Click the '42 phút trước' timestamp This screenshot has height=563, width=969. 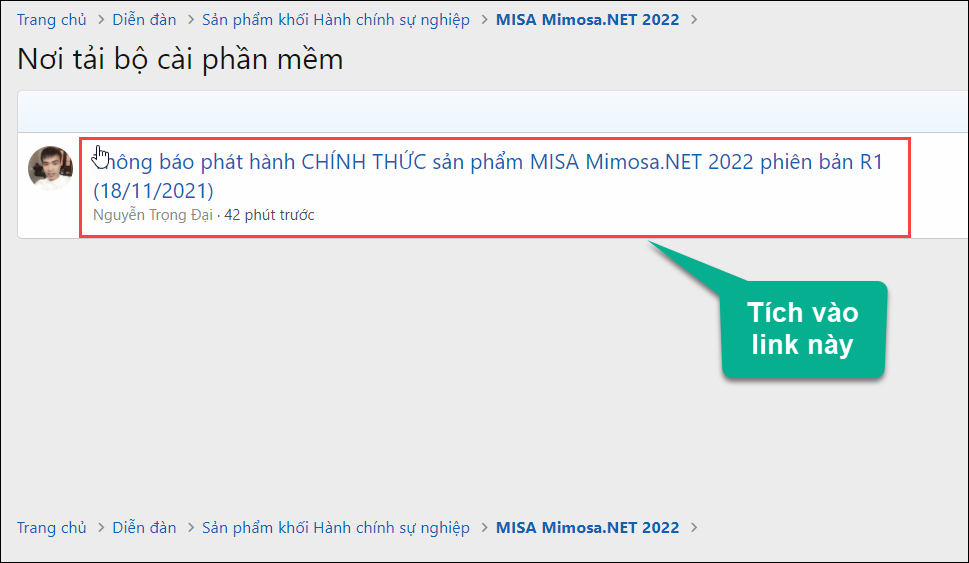pyautogui.click(x=269, y=215)
